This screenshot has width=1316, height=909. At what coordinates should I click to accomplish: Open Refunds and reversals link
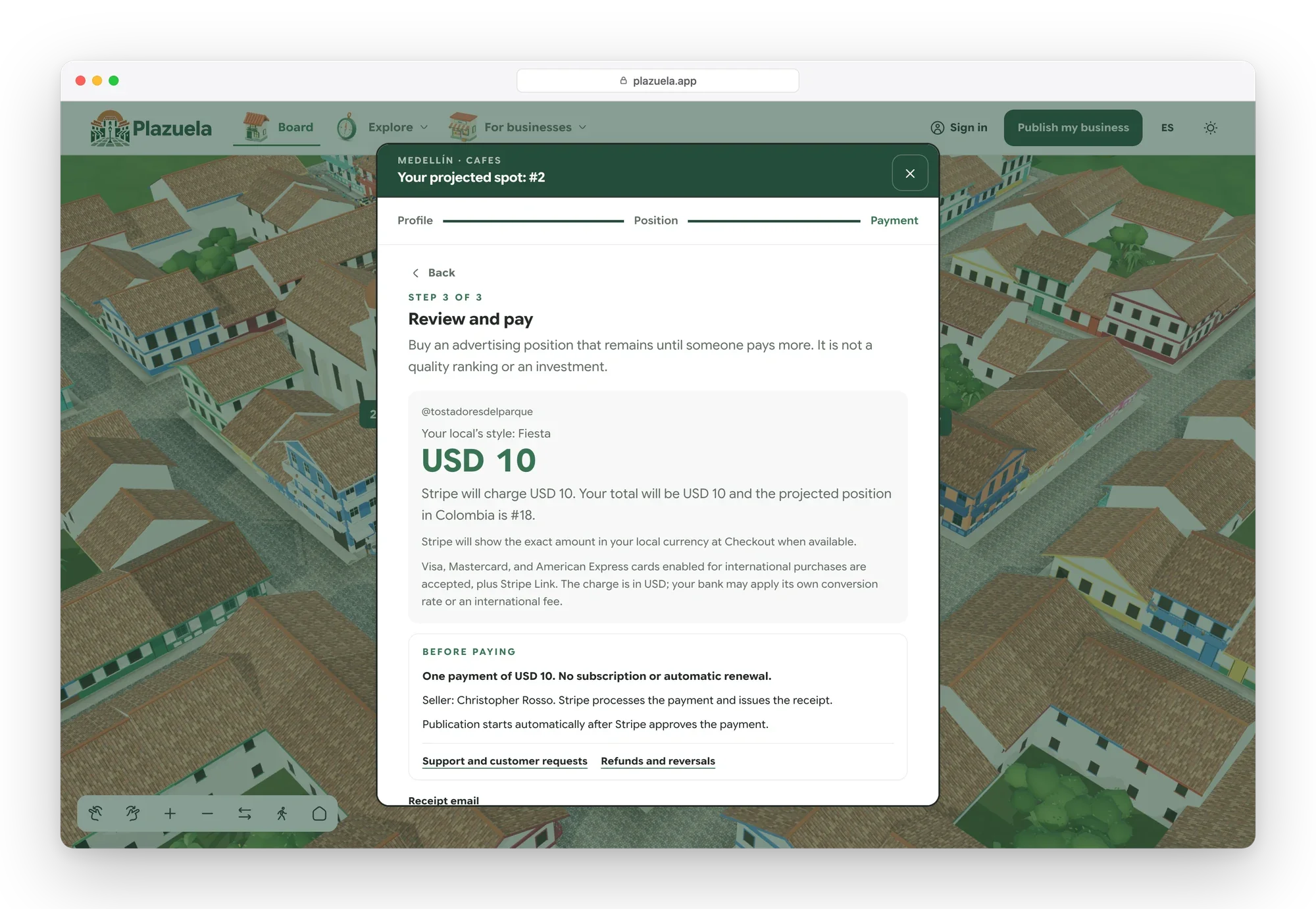click(657, 761)
